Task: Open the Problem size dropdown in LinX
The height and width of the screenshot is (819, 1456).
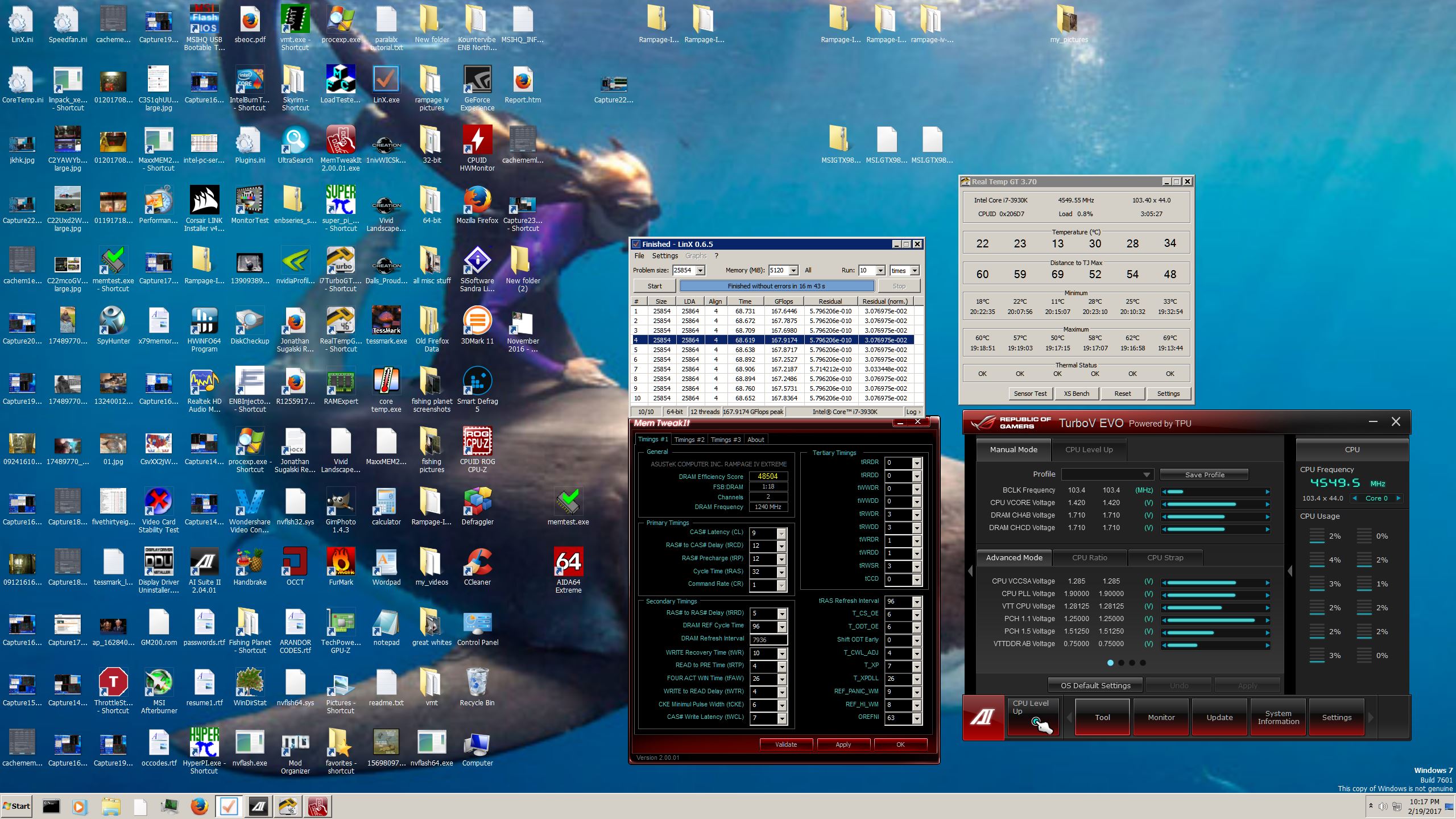Action: pos(700,271)
